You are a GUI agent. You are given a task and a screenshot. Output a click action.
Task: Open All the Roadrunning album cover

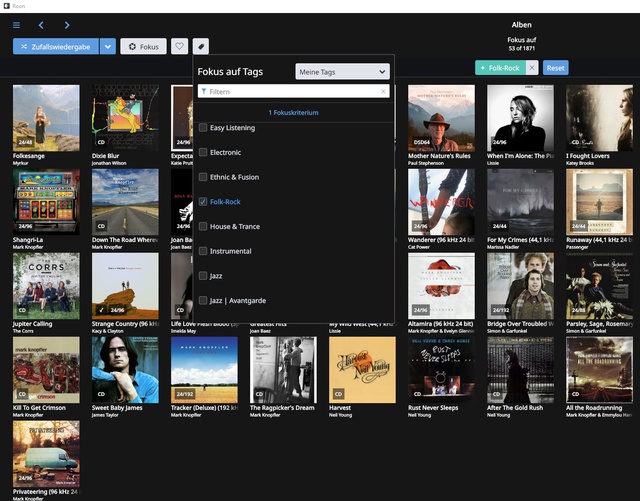pos(600,370)
